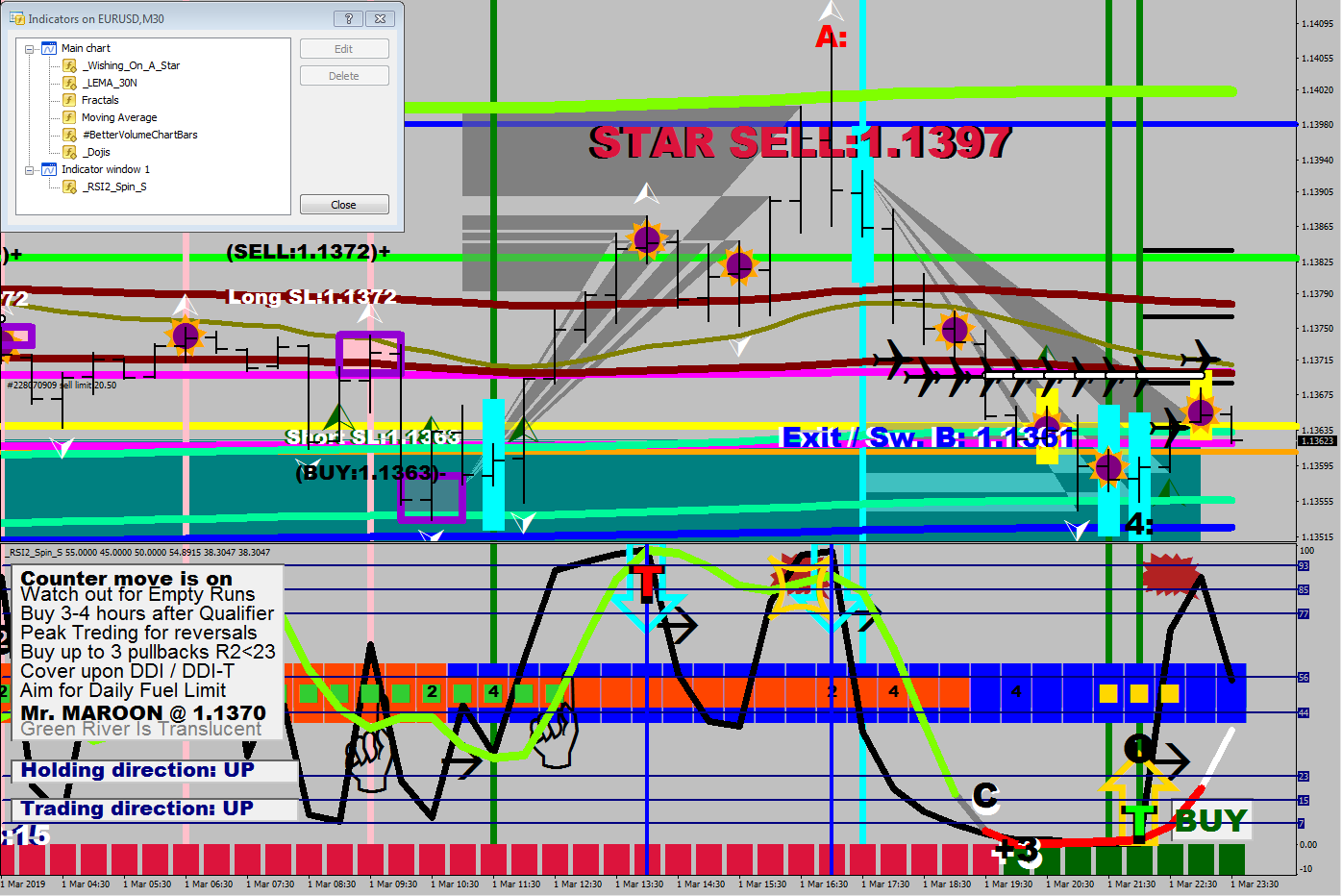Screen dimensions: 1342x896
Task: Select _RSI2_Spin_S in the indicator list
Action: coord(114,187)
